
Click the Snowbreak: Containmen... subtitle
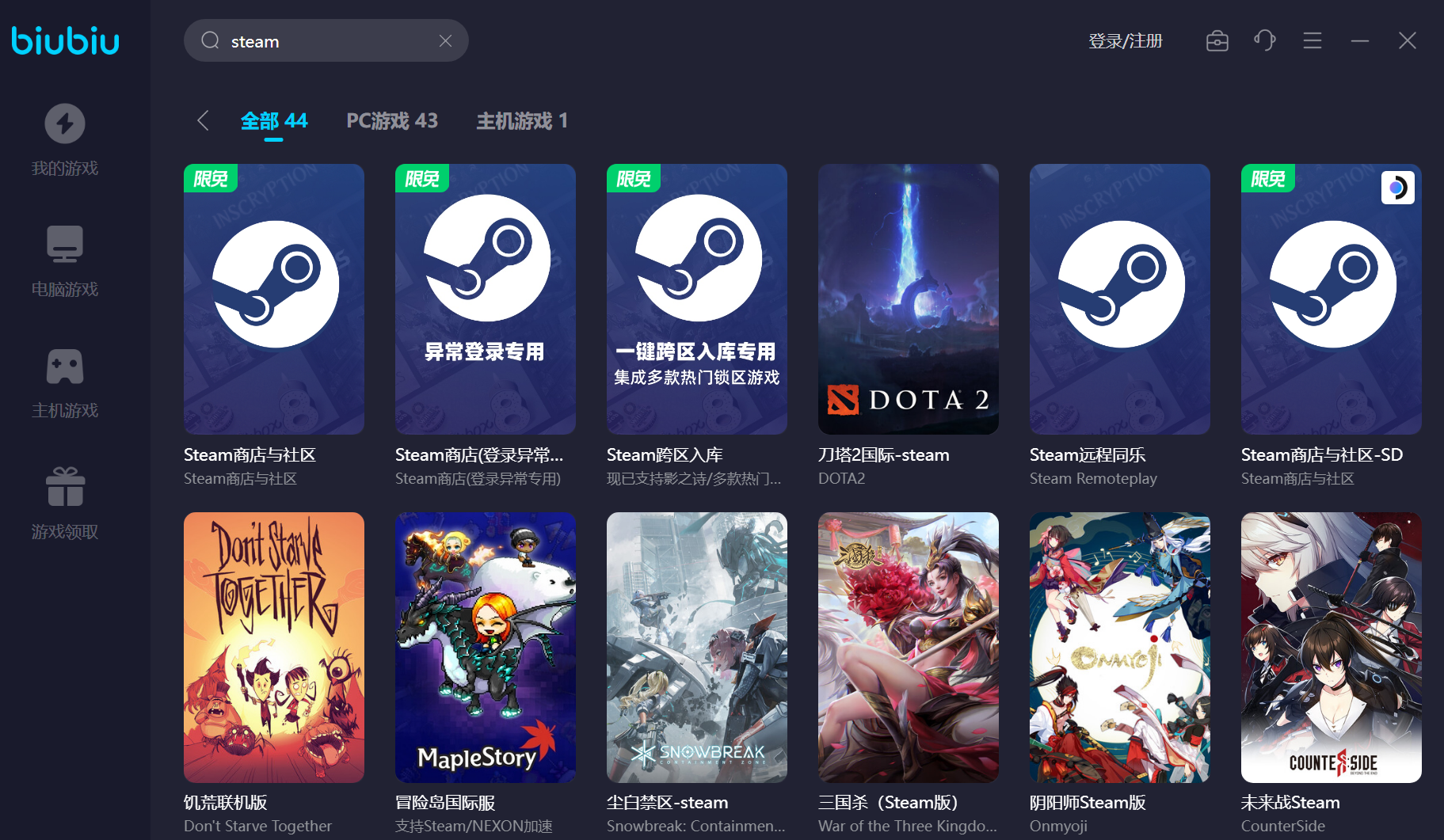pos(696,826)
